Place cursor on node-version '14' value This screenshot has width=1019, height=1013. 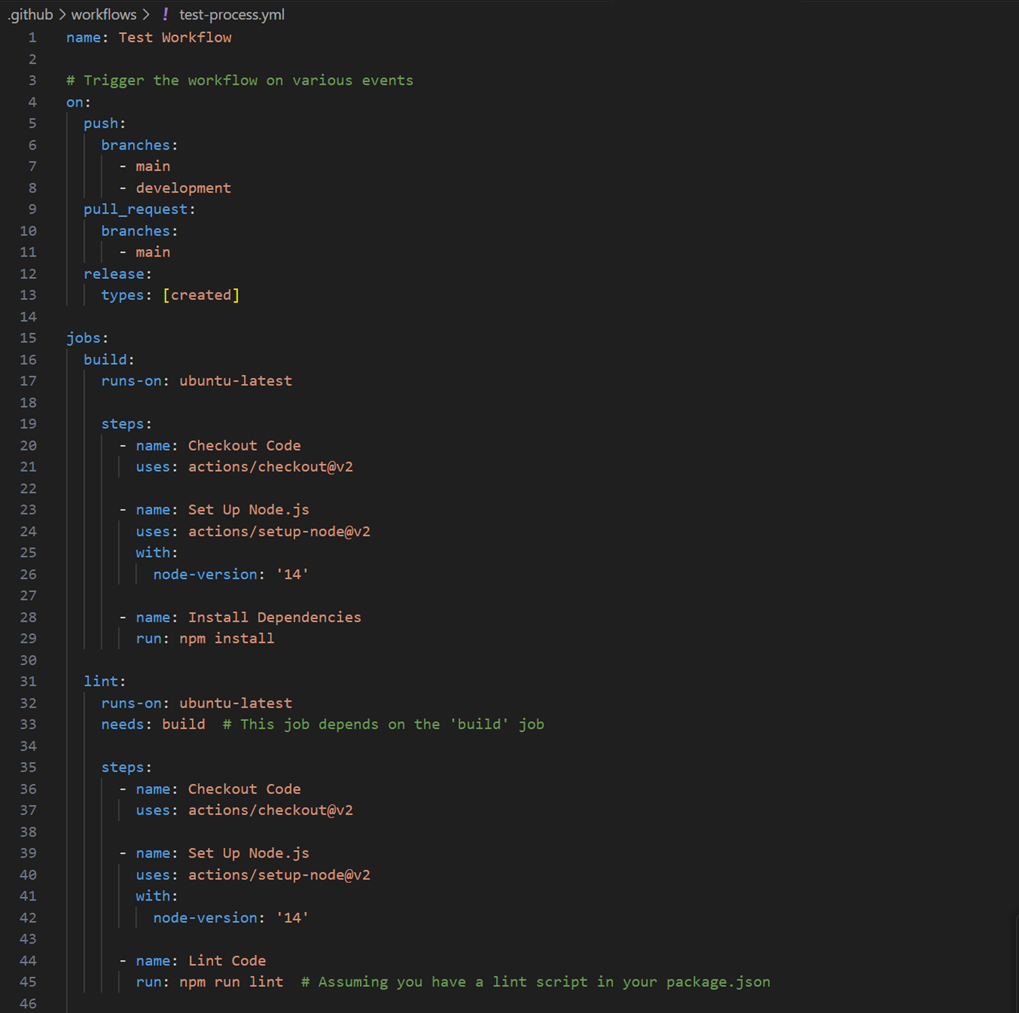tap(291, 574)
